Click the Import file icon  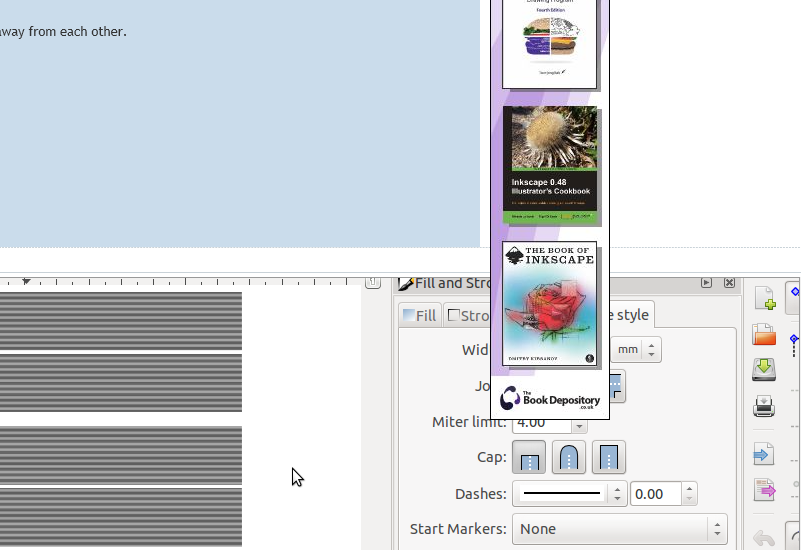(x=765, y=455)
